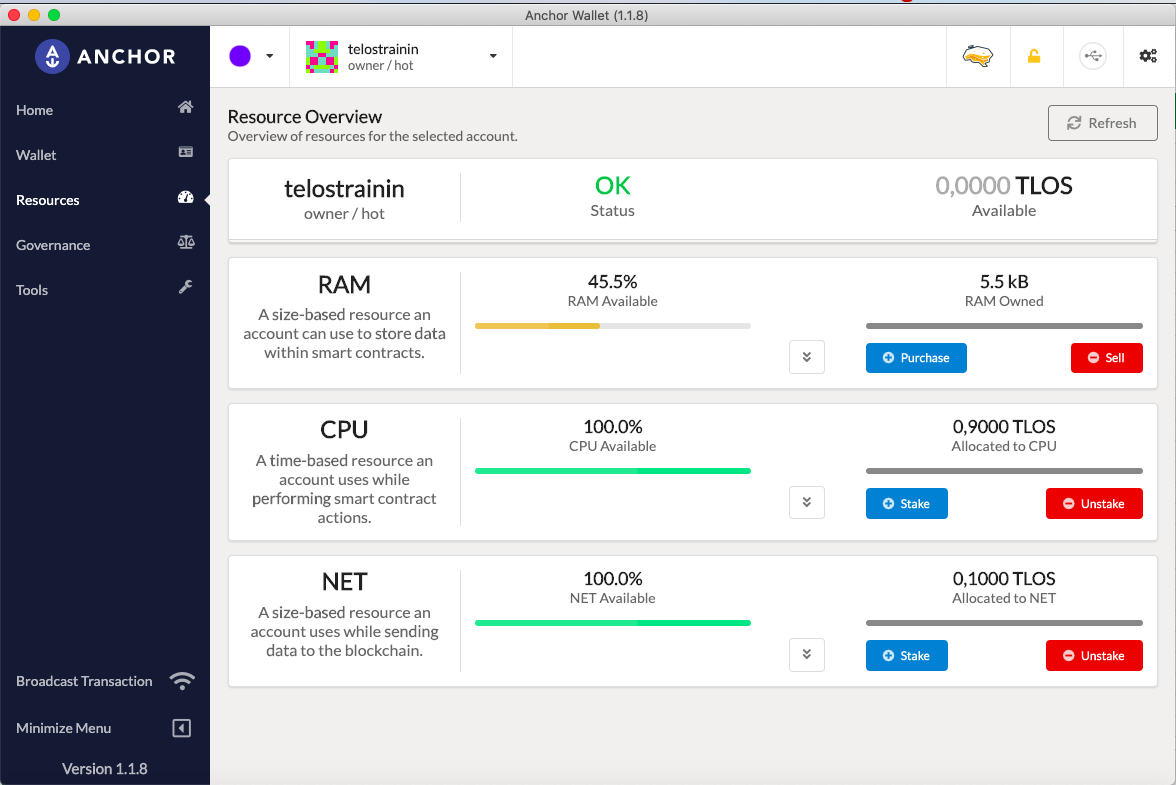Click the 0,9000 TLOS CPU allocation
The height and width of the screenshot is (785, 1176).
pyautogui.click(x=1004, y=427)
